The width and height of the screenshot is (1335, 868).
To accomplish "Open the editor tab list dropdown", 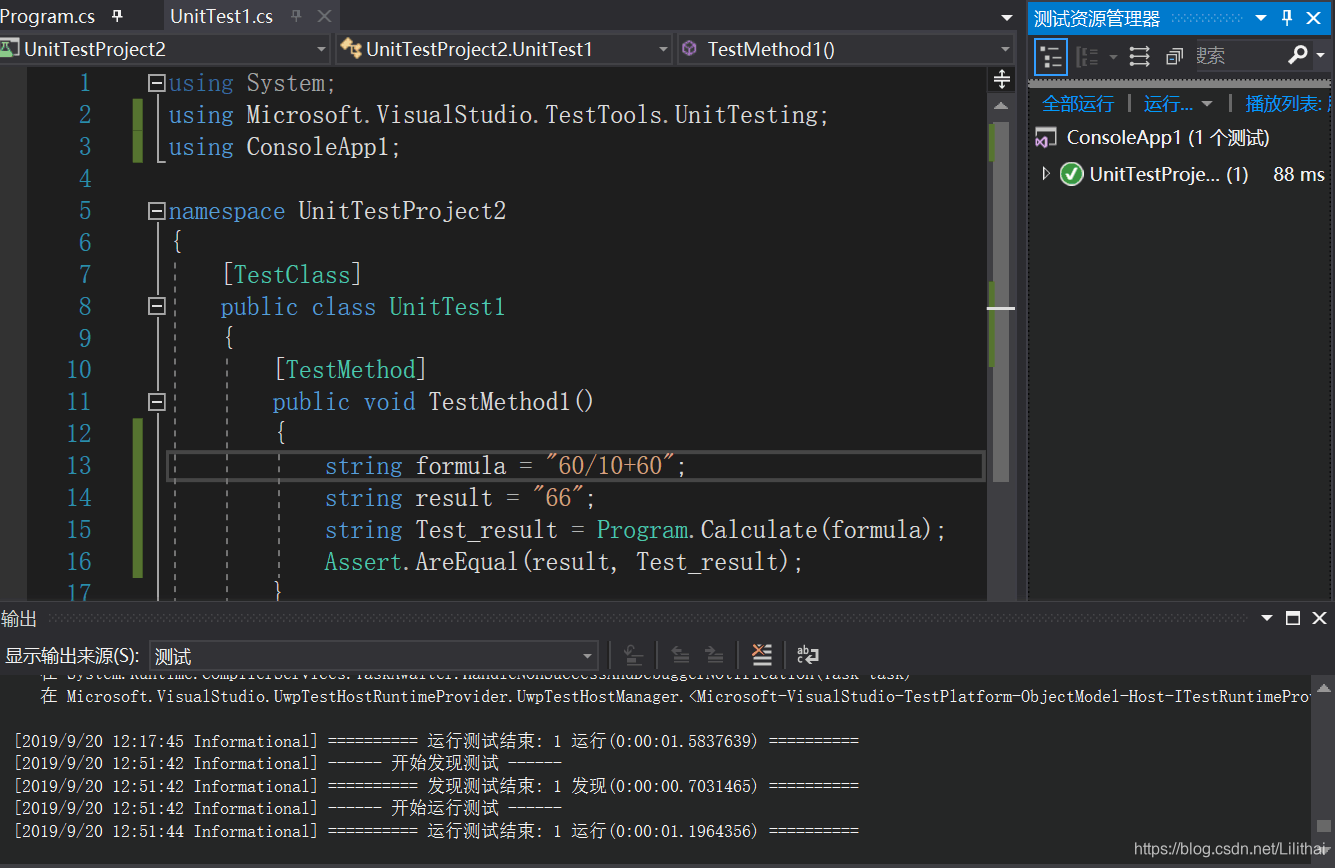I will tap(1007, 18).
